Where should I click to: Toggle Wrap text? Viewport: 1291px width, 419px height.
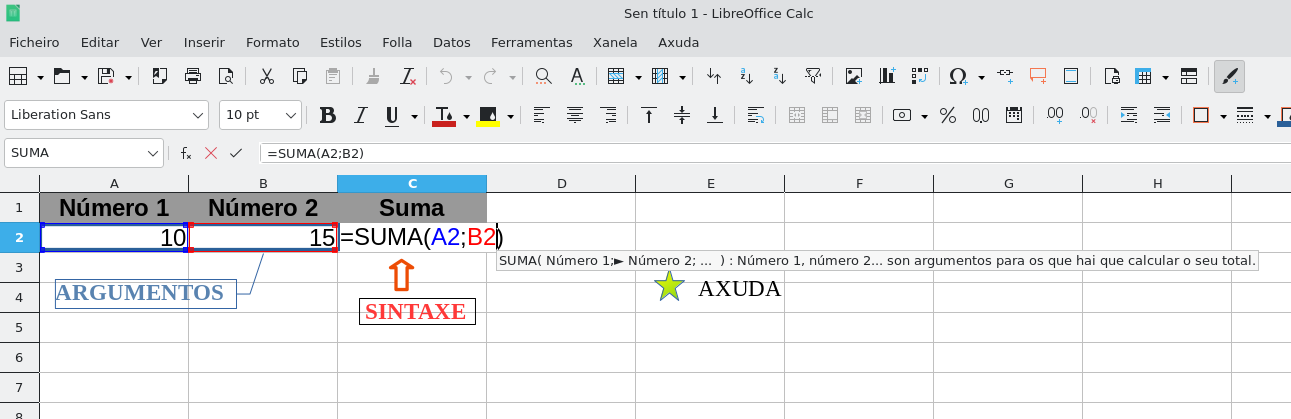point(756,115)
